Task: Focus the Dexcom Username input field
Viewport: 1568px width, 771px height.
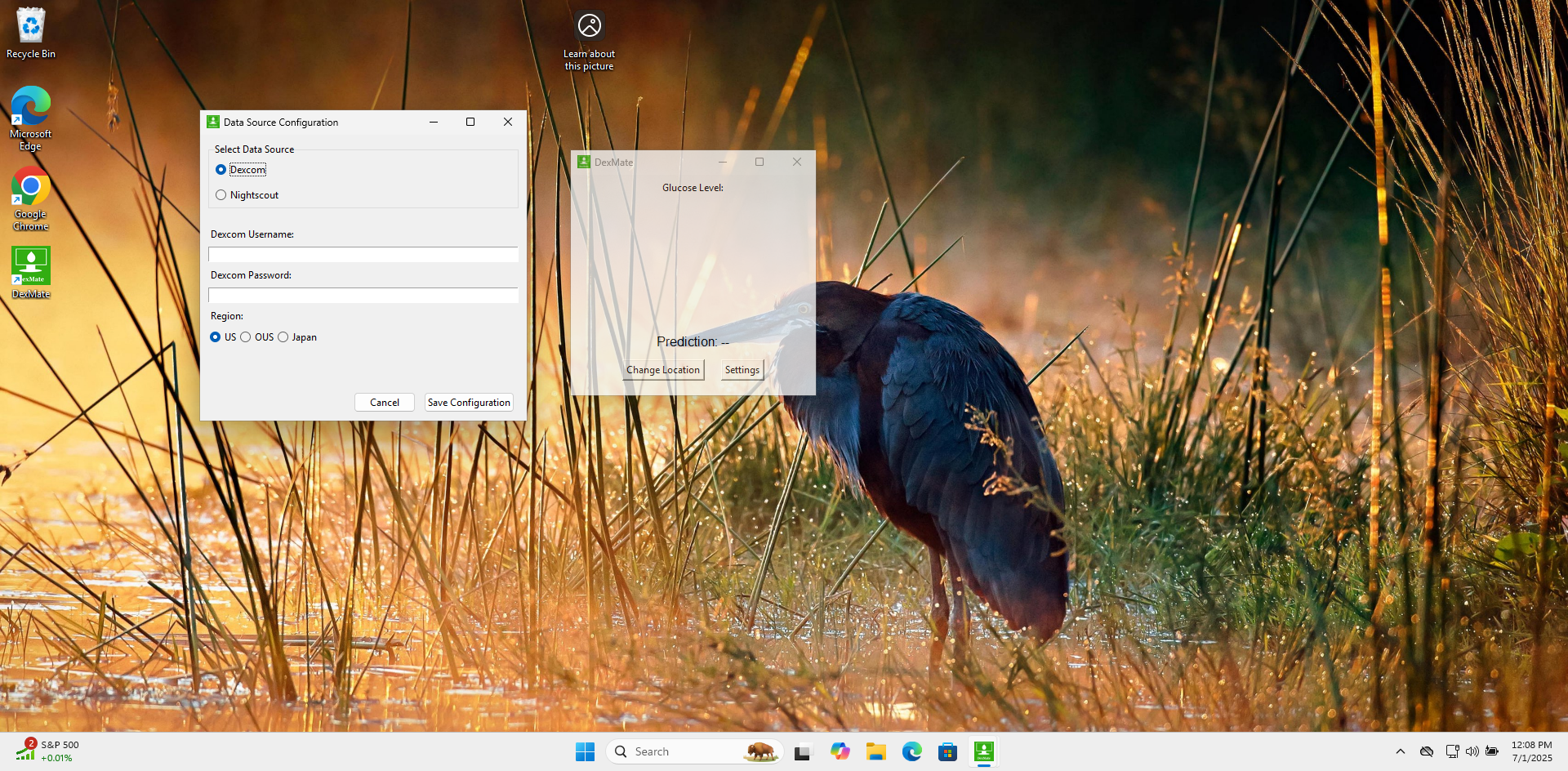Action: click(363, 255)
